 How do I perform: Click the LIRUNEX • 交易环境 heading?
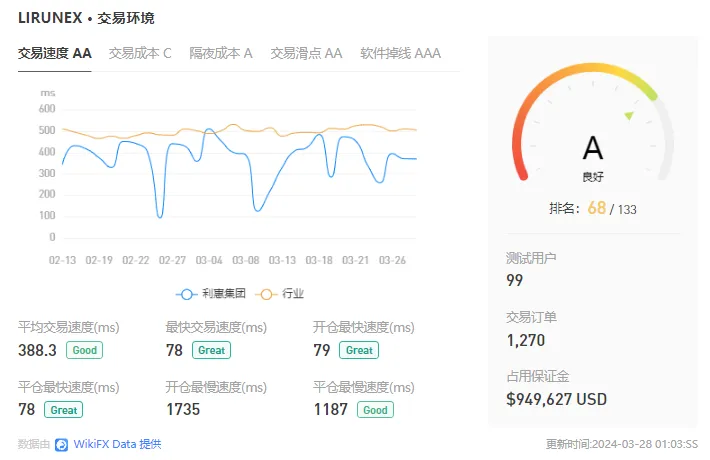click(x=86, y=18)
